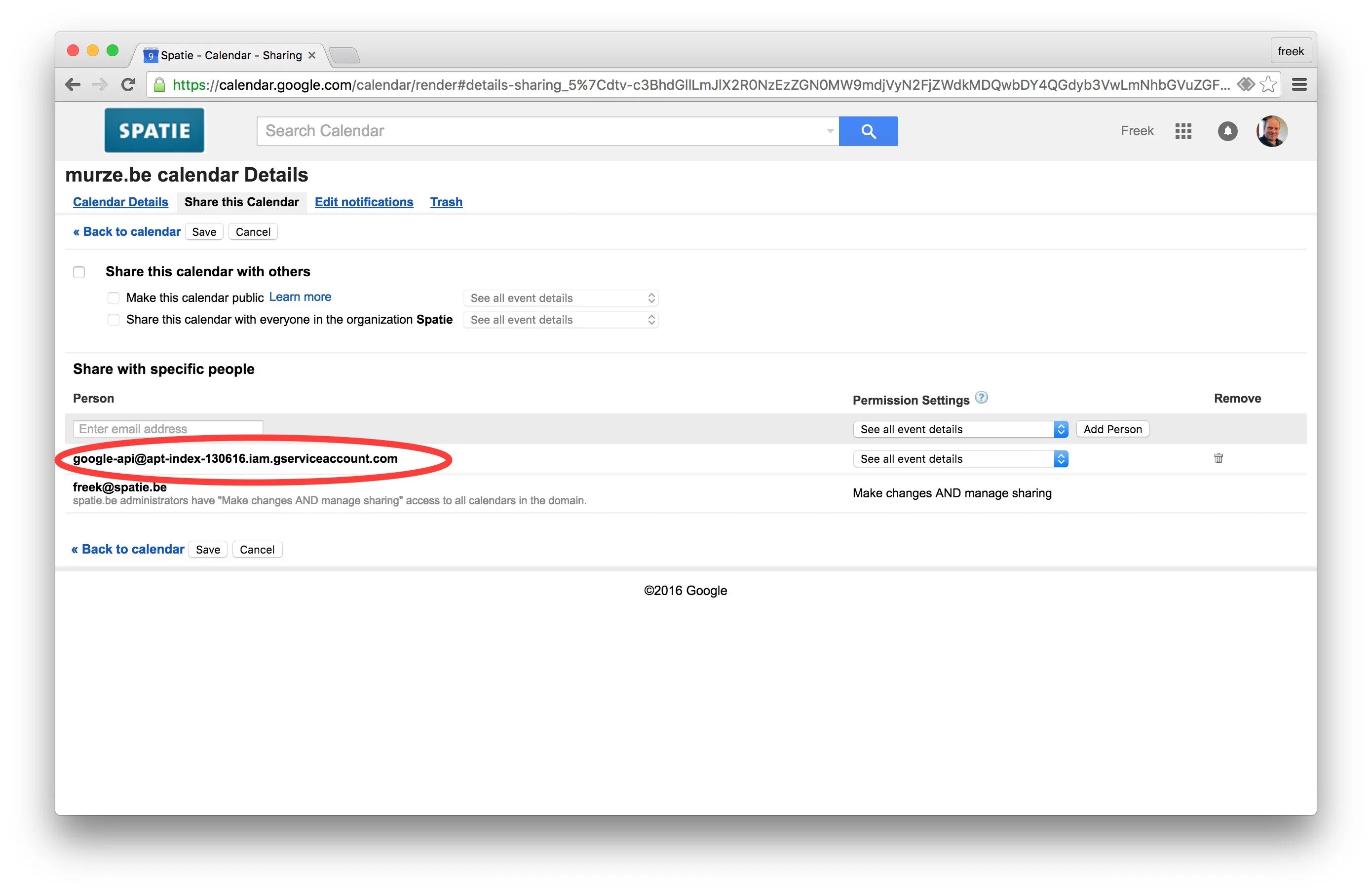The image size is (1372, 894).
Task: Click the bottom Cancel button
Action: point(257,549)
